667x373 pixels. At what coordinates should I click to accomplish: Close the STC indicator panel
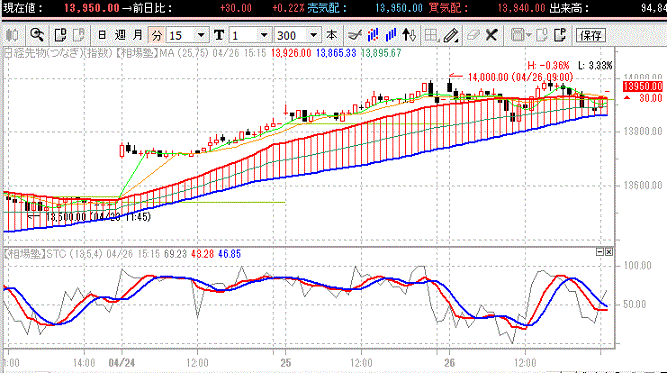click(x=609, y=252)
